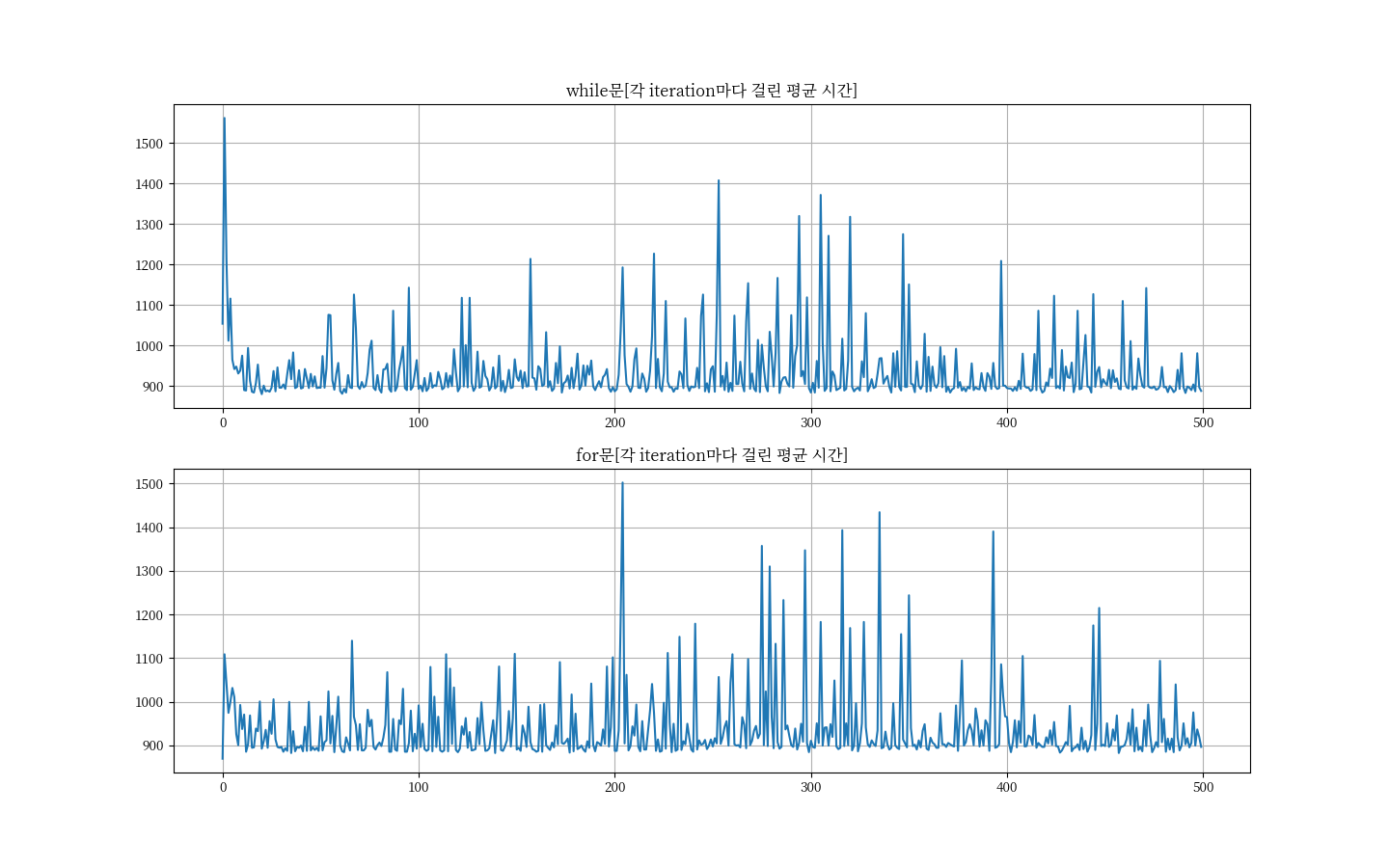Click x-axis label 500 under for문 chart
This screenshot has height=868, width=1389.
1203,787
